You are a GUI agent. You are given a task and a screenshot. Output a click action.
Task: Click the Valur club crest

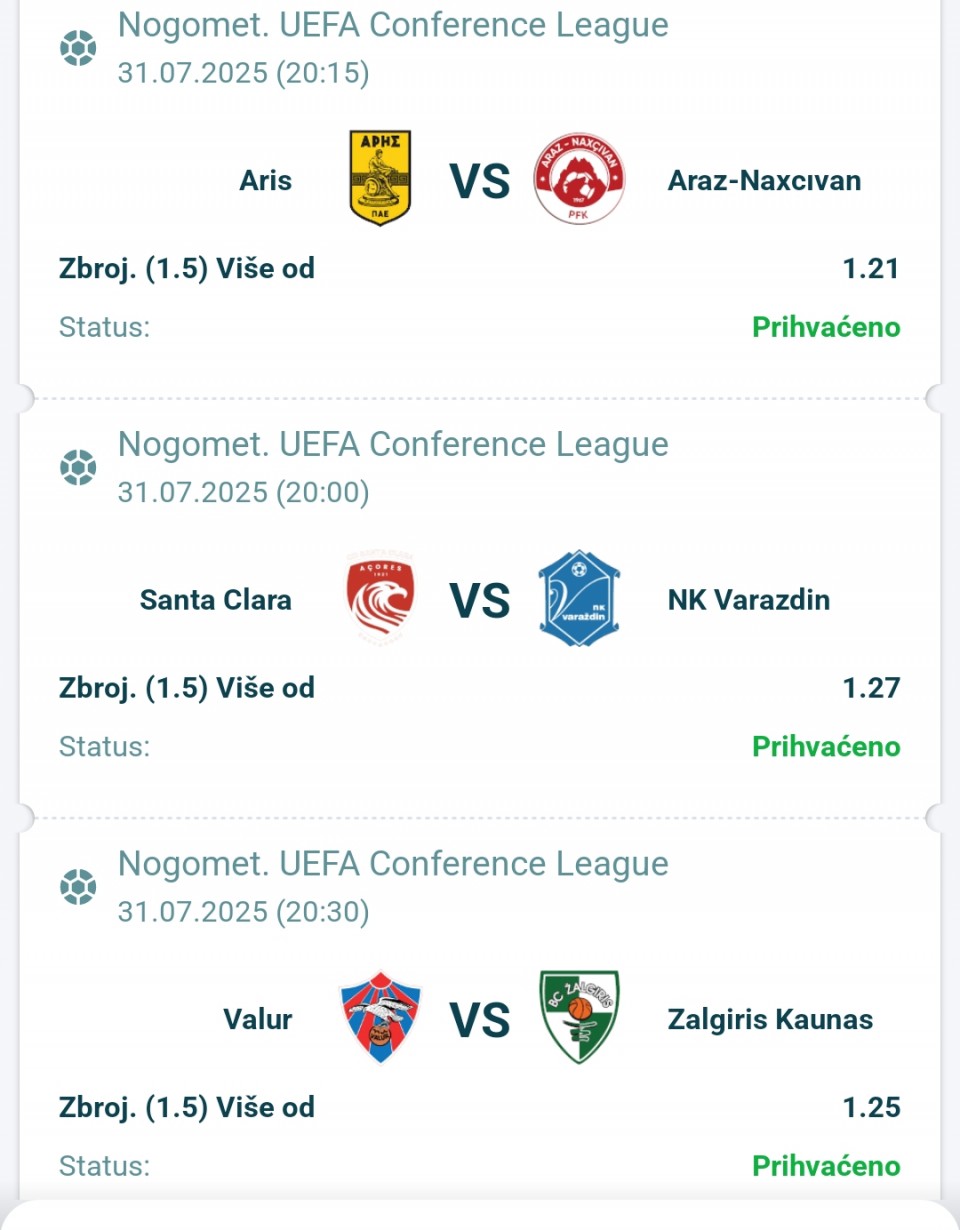pos(380,1018)
